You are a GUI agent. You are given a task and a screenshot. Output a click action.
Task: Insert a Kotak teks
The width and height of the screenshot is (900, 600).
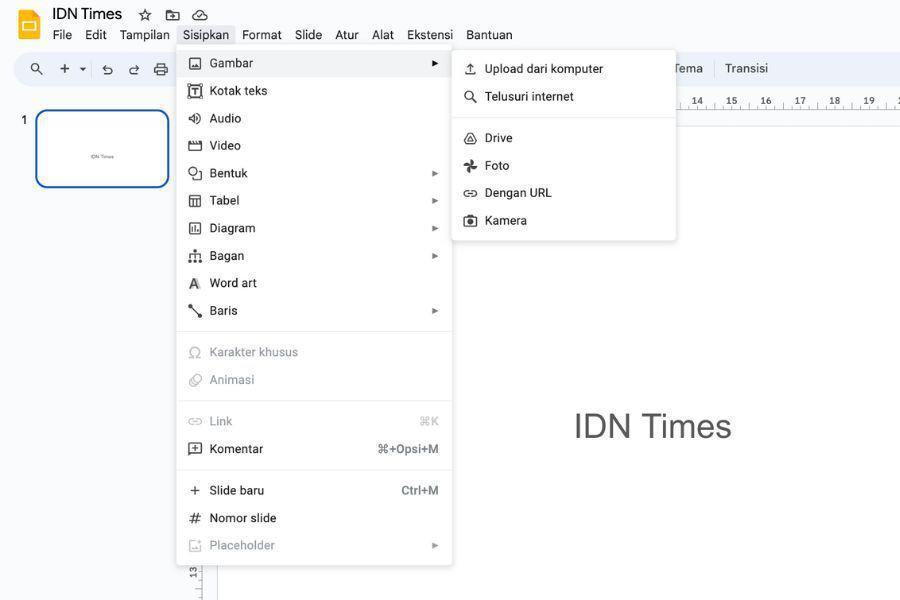314,91
